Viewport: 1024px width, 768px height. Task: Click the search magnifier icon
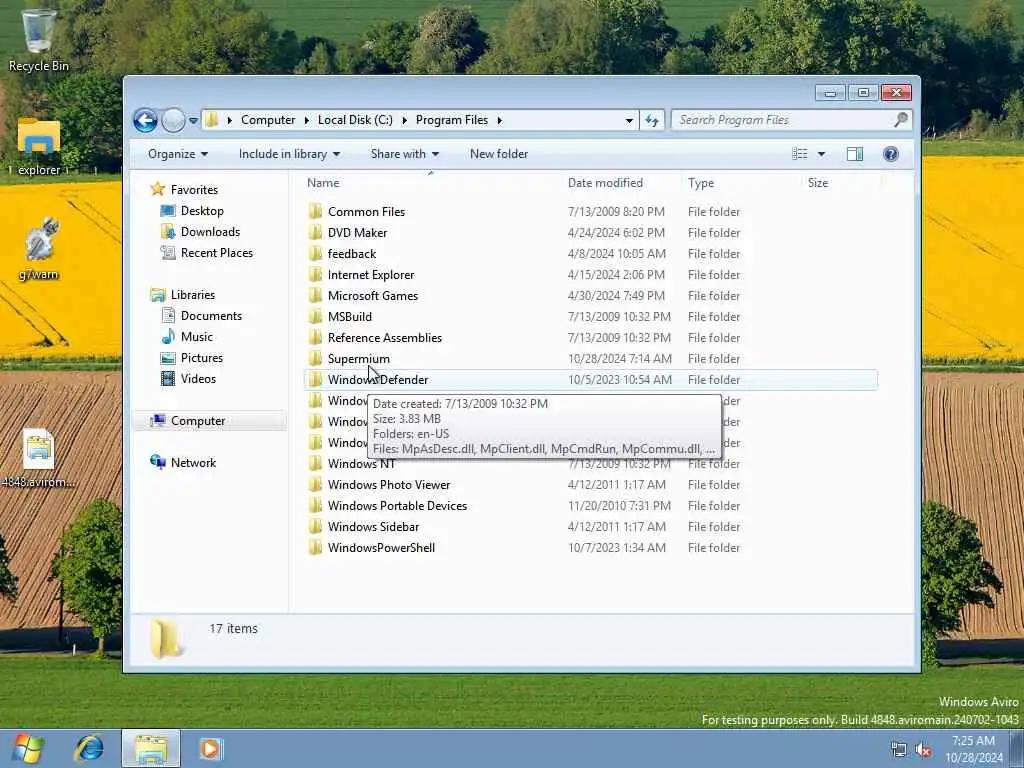tap(901, 120)
